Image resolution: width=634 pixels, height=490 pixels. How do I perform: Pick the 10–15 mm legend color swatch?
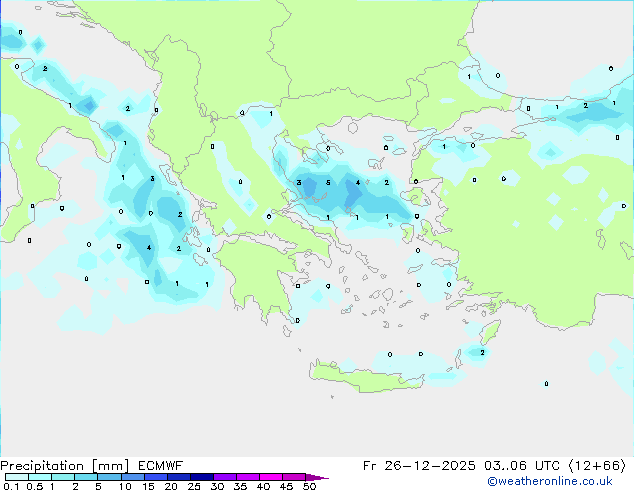pyautogui.click(x=132, y=477)
